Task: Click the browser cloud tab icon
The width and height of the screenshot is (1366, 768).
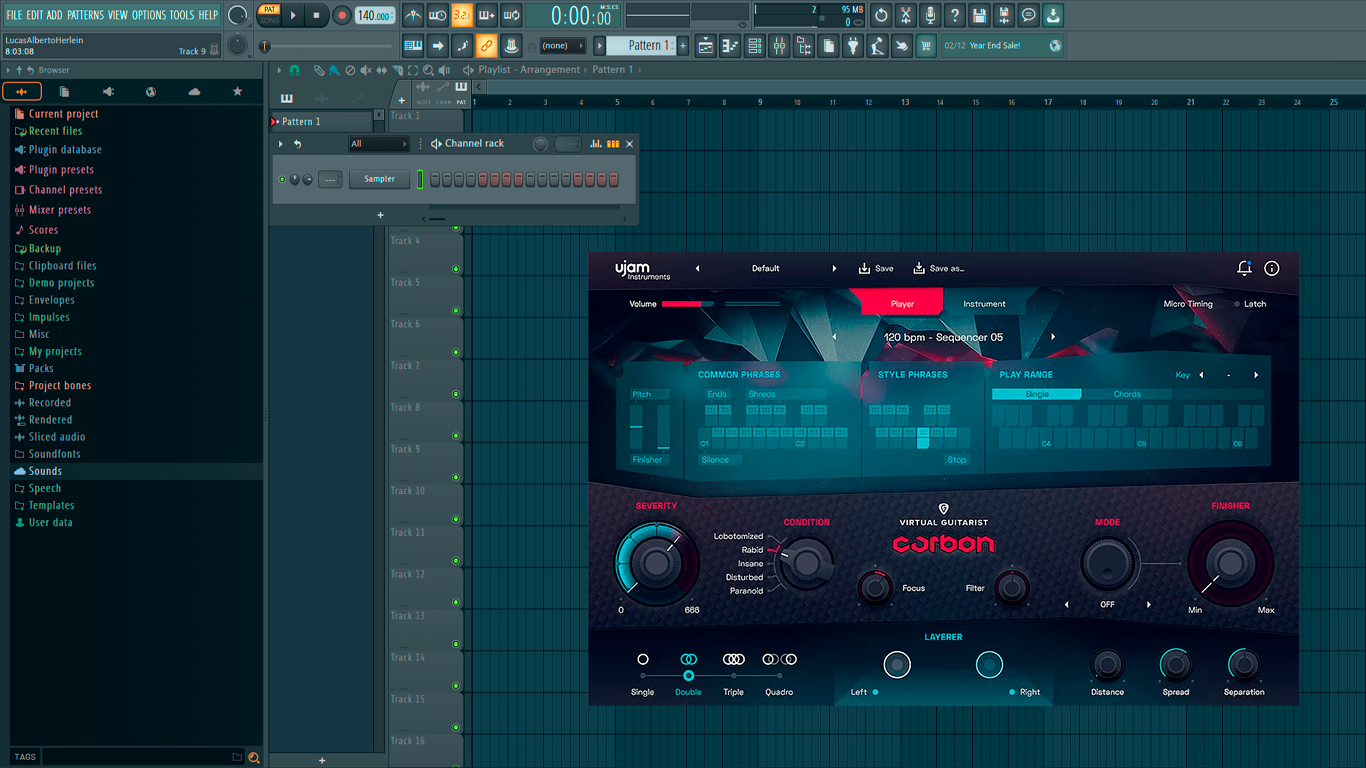Action: coord(194,91)
